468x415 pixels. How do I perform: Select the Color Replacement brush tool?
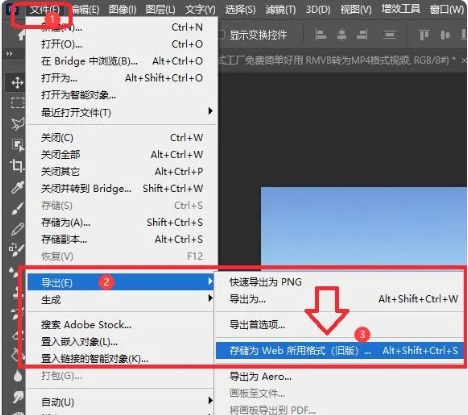tap(17, 249)
